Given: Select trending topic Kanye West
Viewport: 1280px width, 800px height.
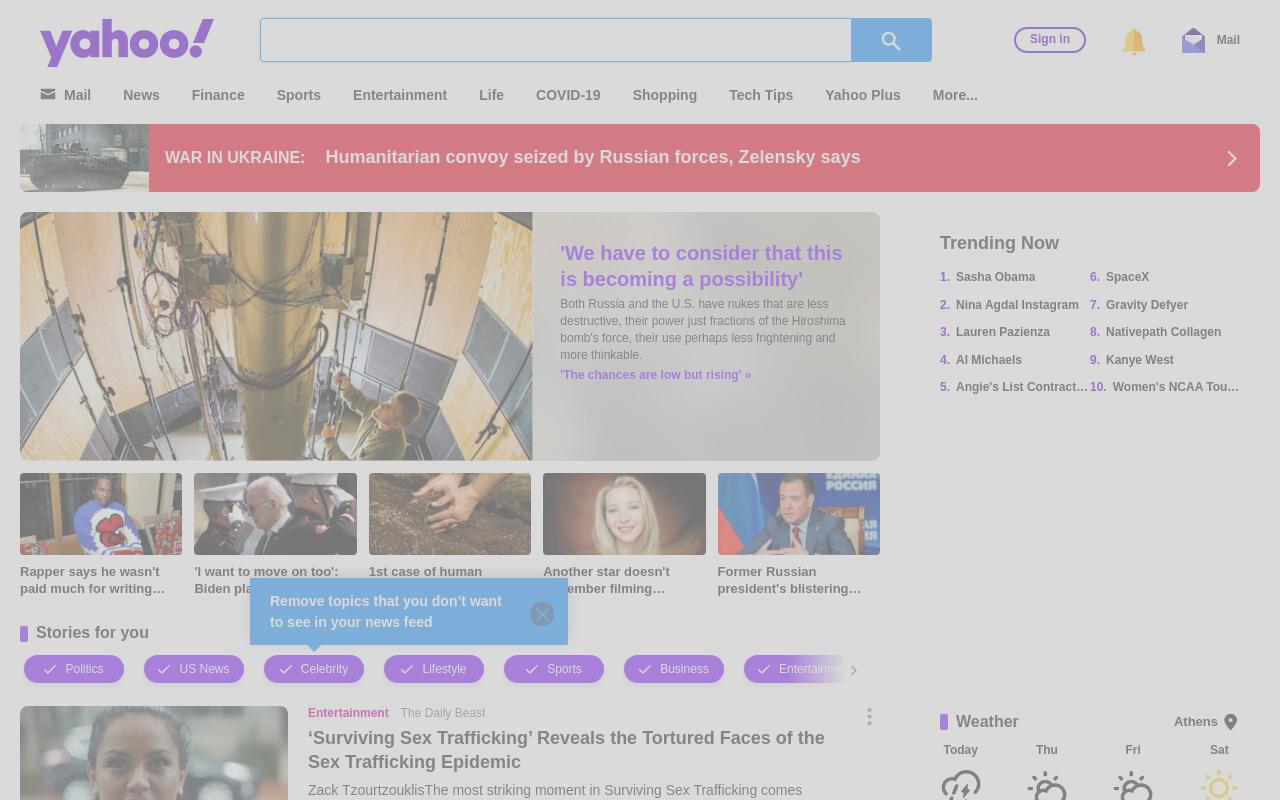Looking at the screenshot, I should point(1140,360).
